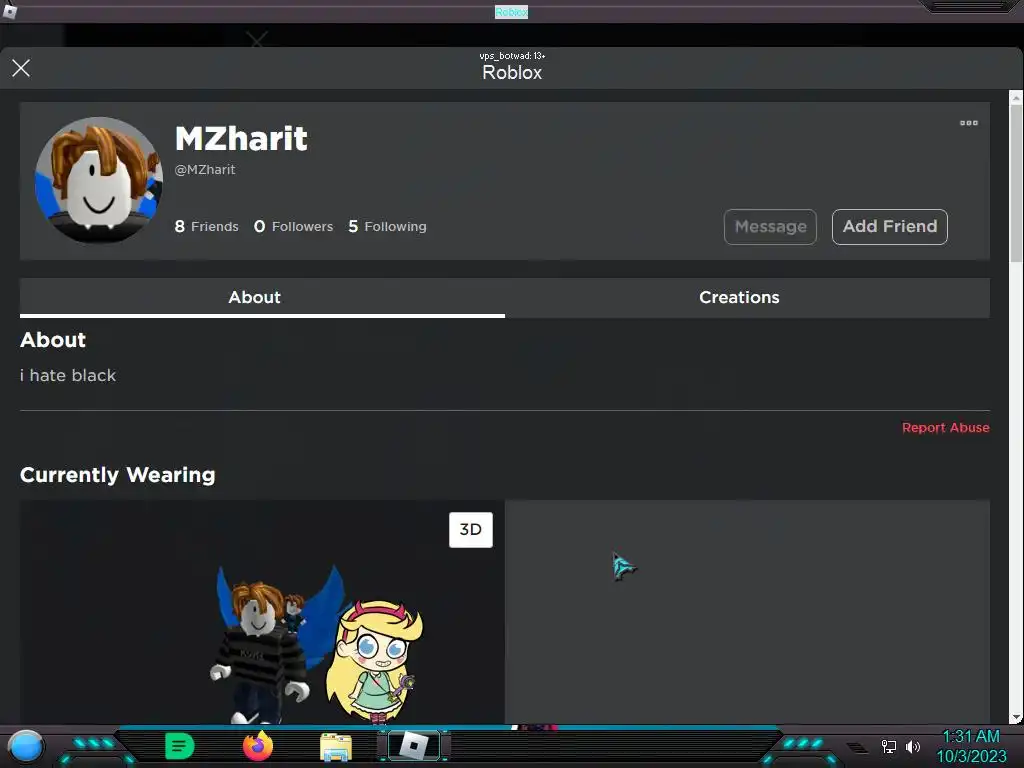Viewport: 1024px width, 768px height.
Task: Click the 'i hate black' about text
Action: (x=68, y=376)
